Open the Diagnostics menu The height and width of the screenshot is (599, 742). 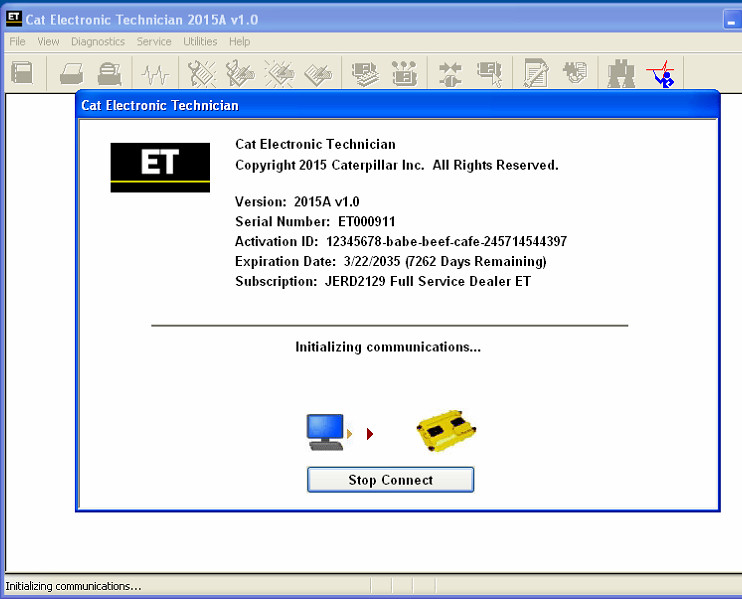click(98, 42)
